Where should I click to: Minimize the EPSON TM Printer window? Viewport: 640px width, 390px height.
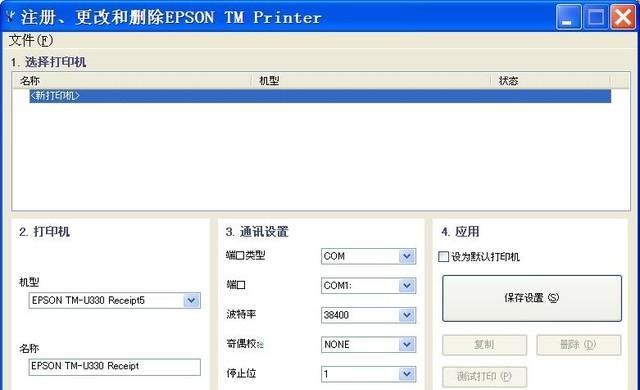point(568,18)
